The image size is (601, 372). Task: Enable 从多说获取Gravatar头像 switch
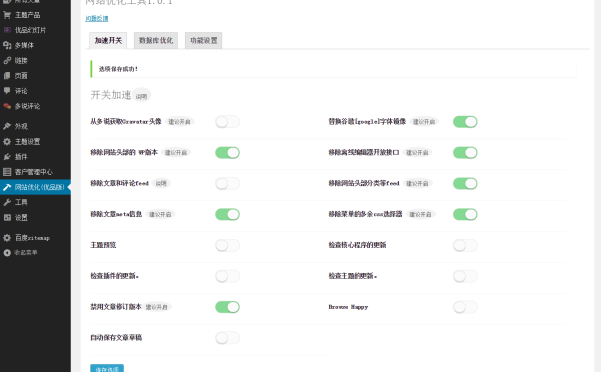click(227, 122)
